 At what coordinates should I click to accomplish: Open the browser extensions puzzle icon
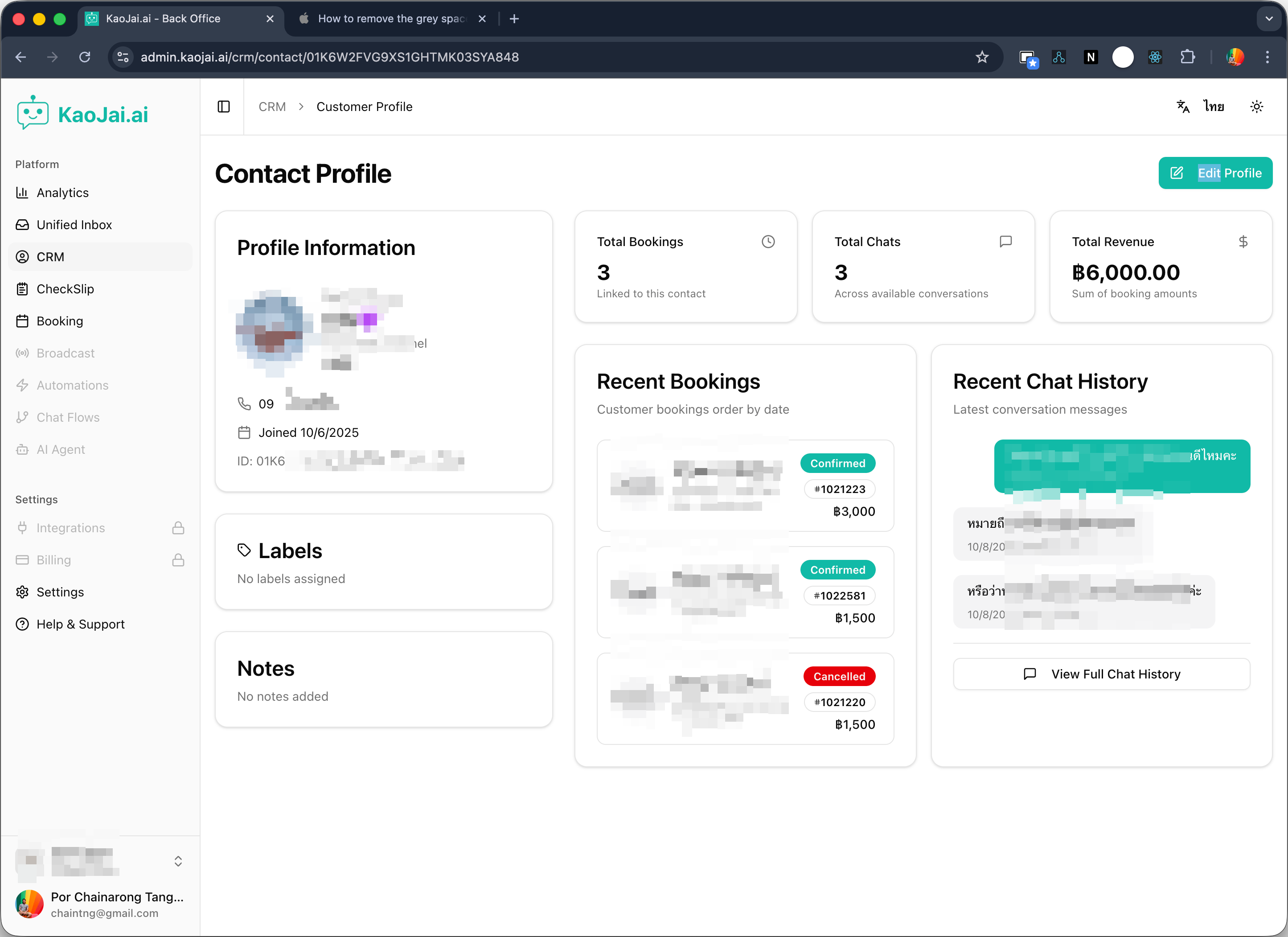pos(1187,58)
